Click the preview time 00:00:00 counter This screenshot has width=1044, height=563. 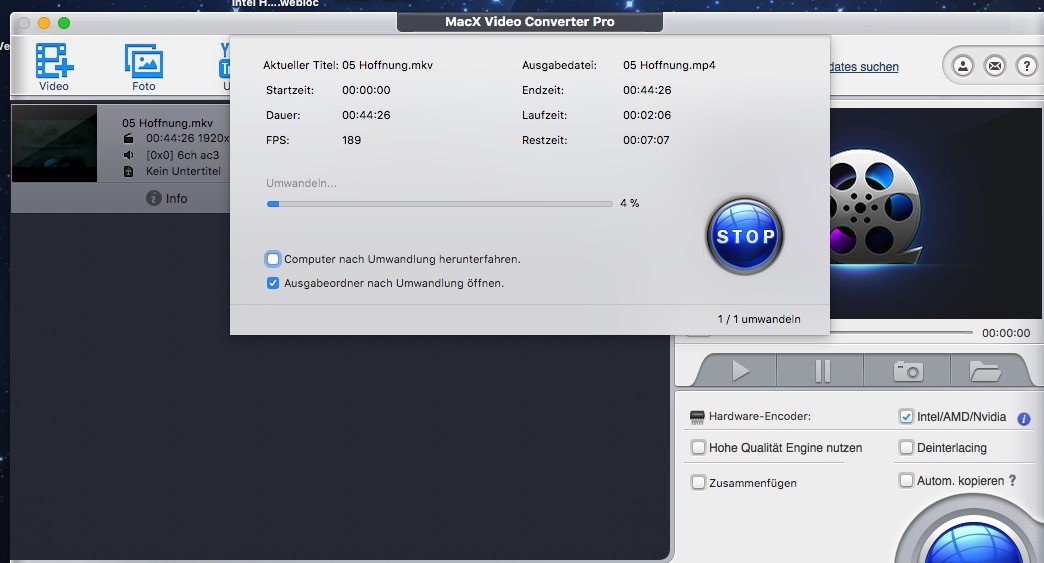pyautogui.click(x=1006, y=333)
